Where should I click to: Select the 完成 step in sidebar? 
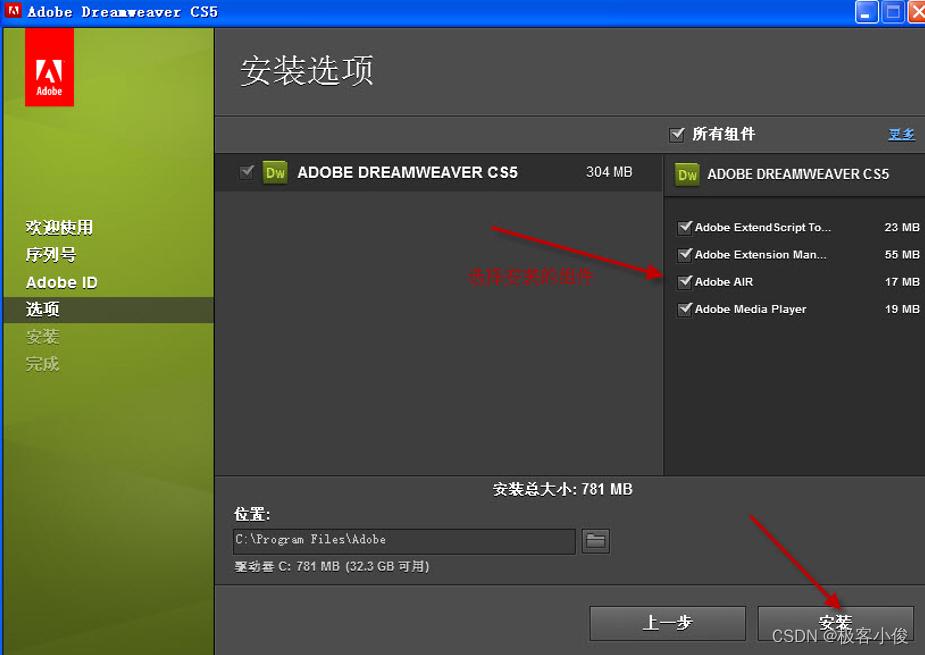[42, 364]
